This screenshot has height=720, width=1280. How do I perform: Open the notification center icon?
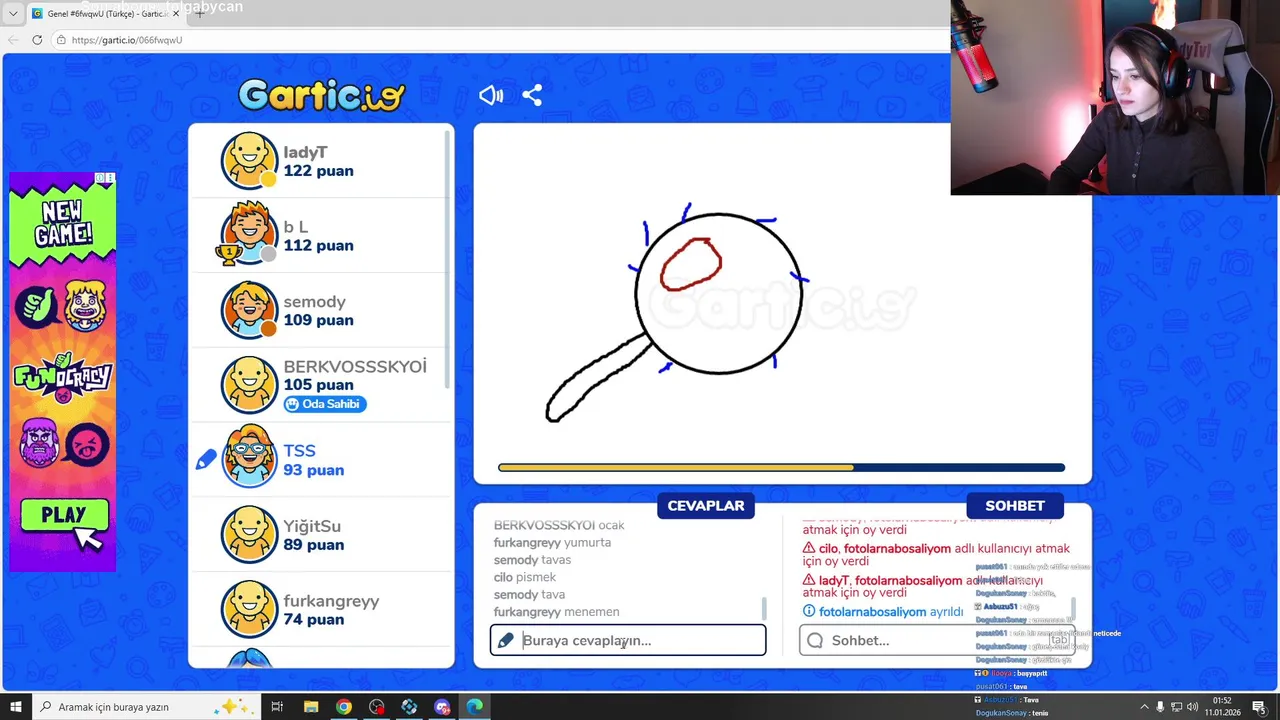[x=1260, y=707]
